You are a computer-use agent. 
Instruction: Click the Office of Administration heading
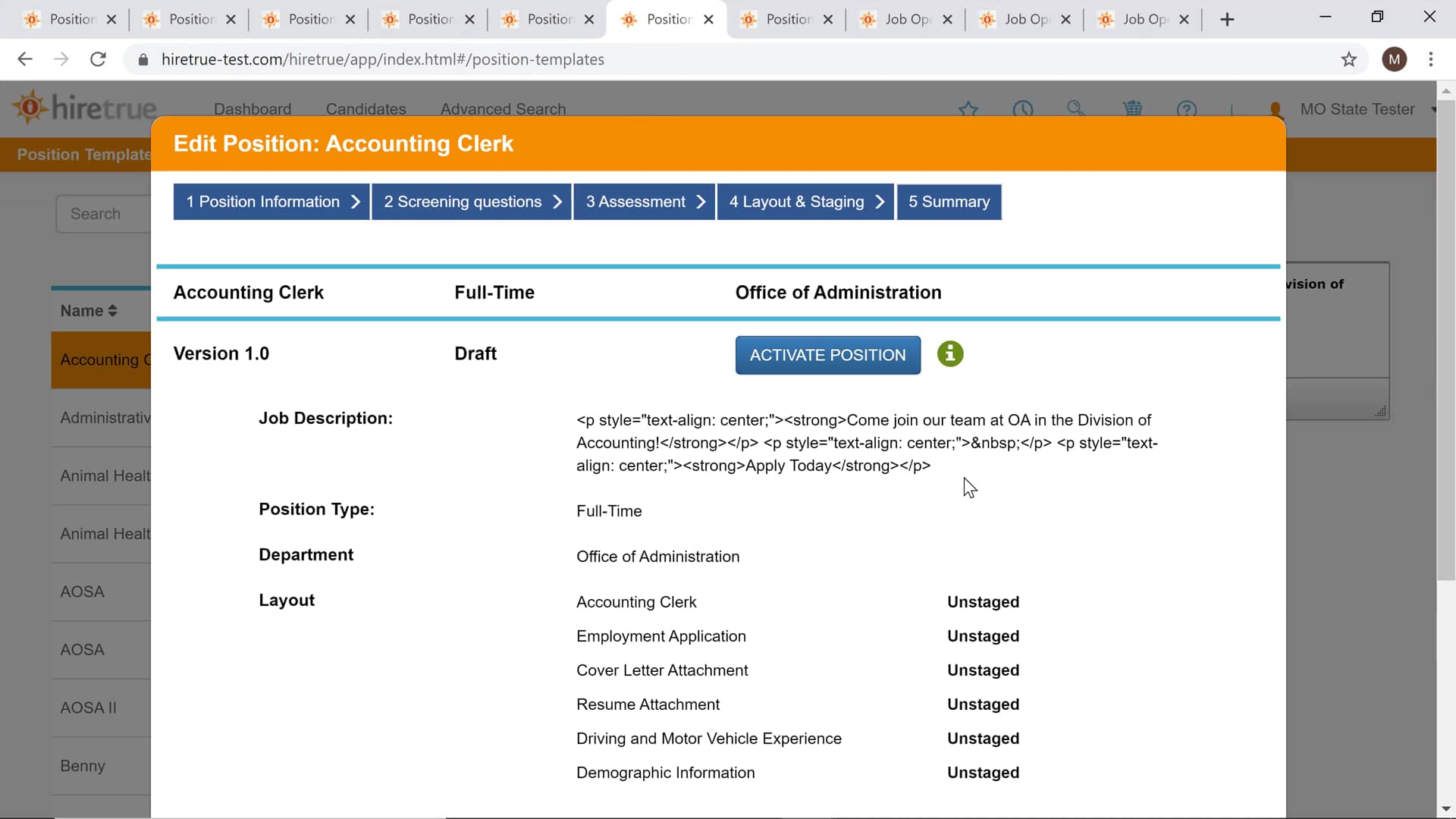point(838,293)
